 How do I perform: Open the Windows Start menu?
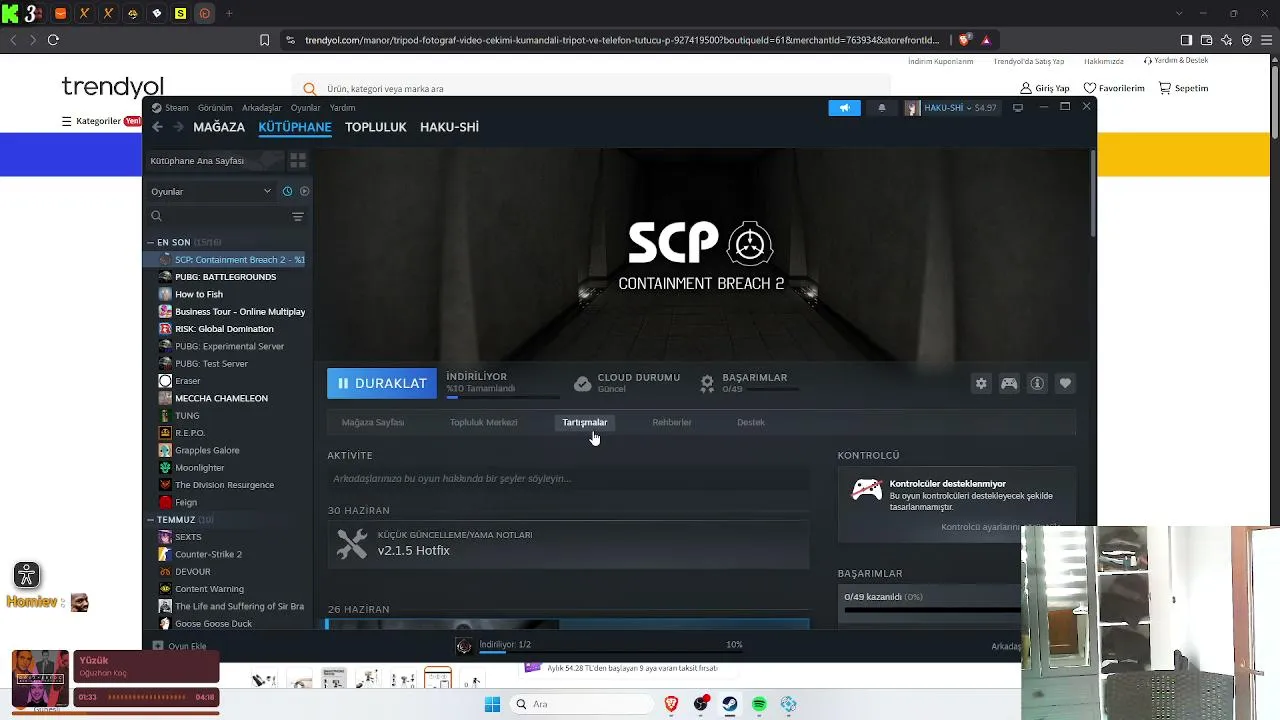click(492, 704)
